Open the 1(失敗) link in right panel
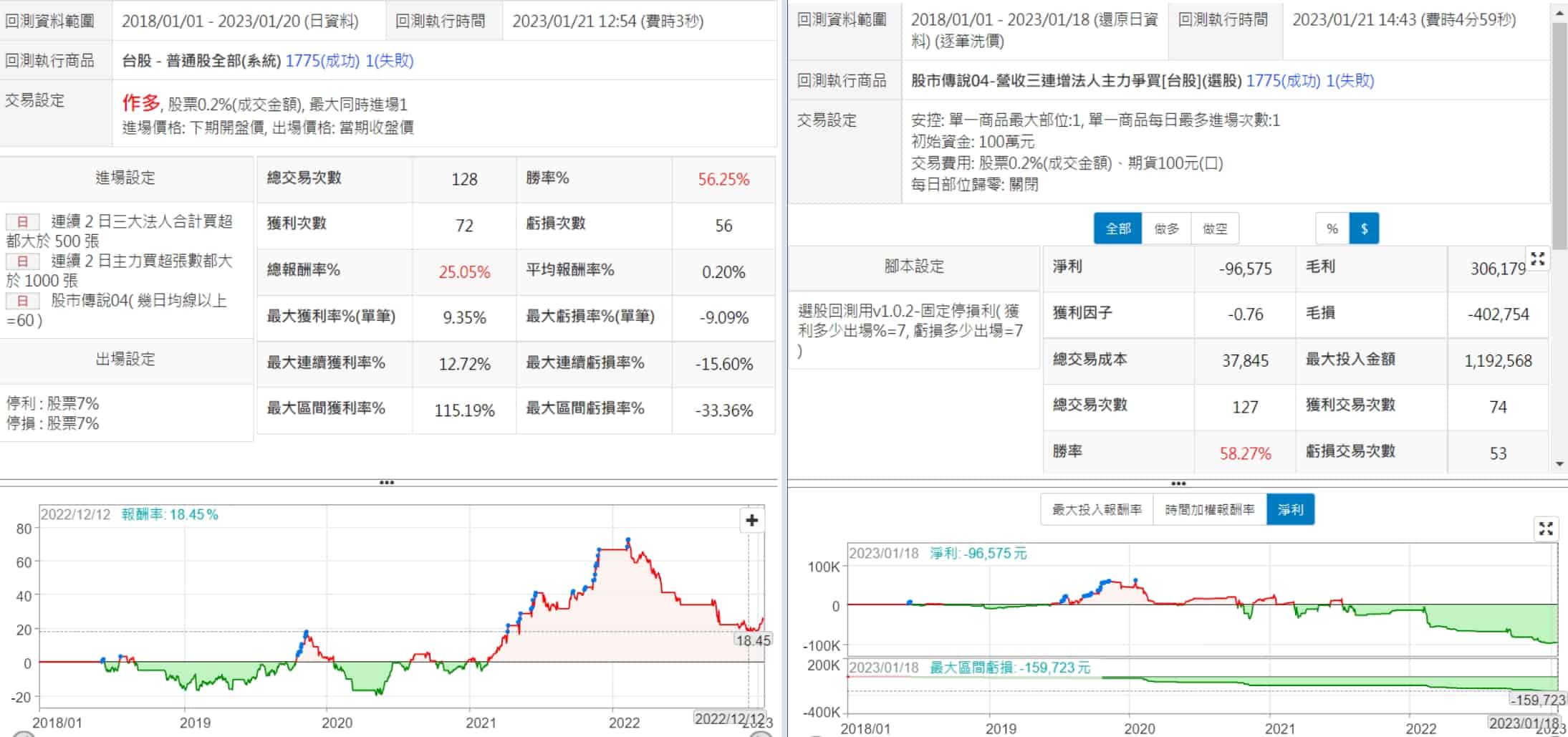This screenshot has height=737, width=1568. pos(1350,81)
